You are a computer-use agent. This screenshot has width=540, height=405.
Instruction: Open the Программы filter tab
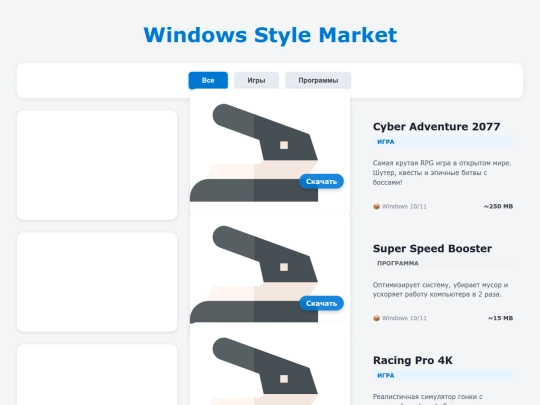tap(318, 80)
